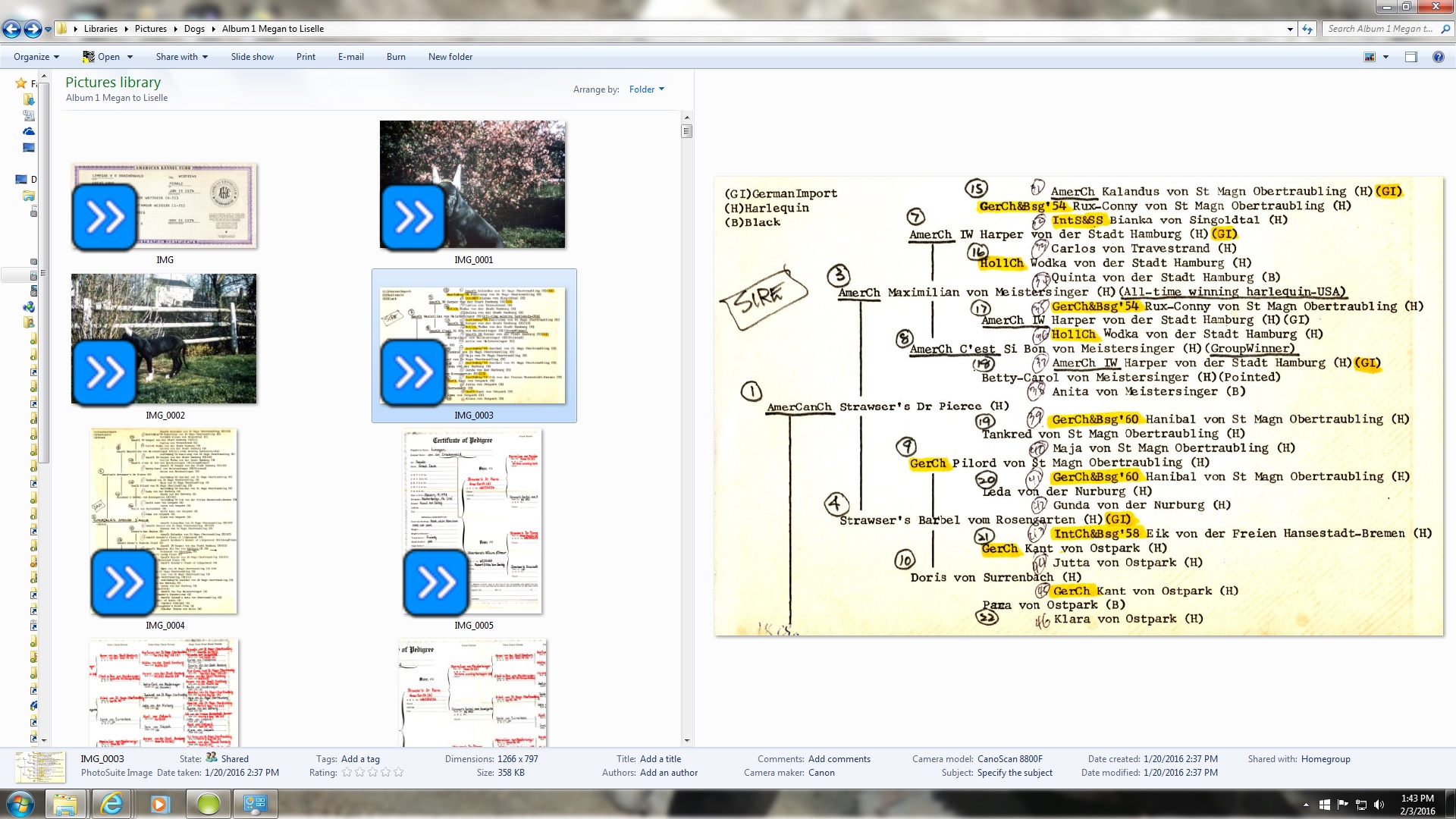Open Windows Explorer from the taskbar

click(x=65, y=804)
